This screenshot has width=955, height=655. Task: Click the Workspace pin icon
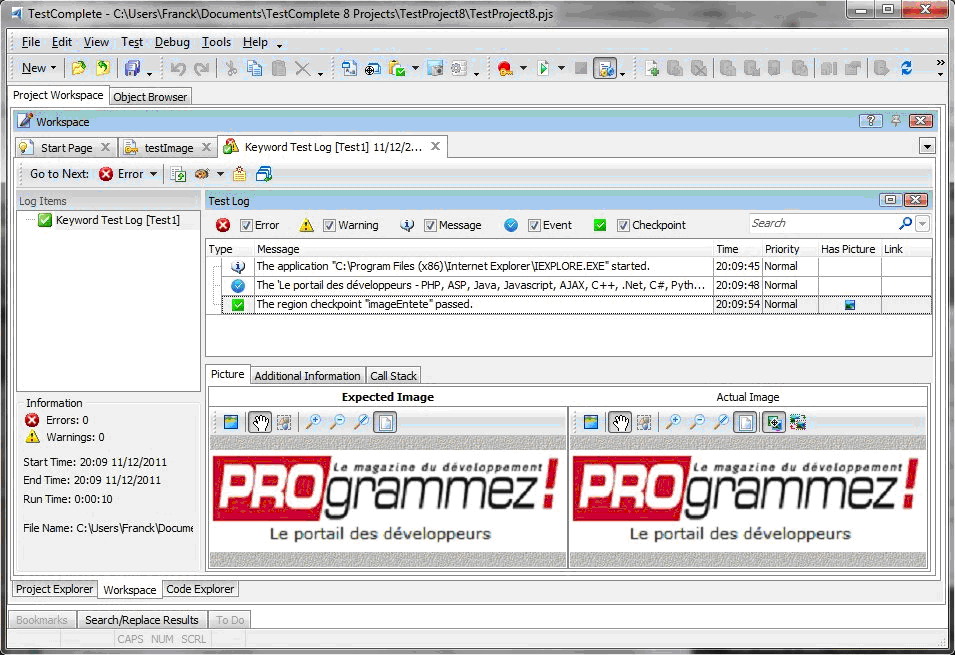pyautogui.click(x=895, y=121)
